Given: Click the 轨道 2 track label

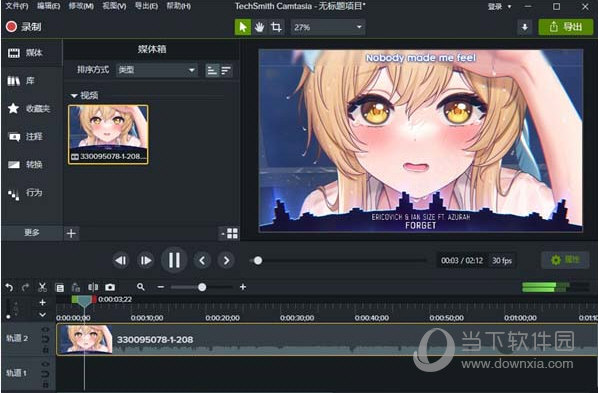Looking at the screenshot, I should tap(17, 338).
